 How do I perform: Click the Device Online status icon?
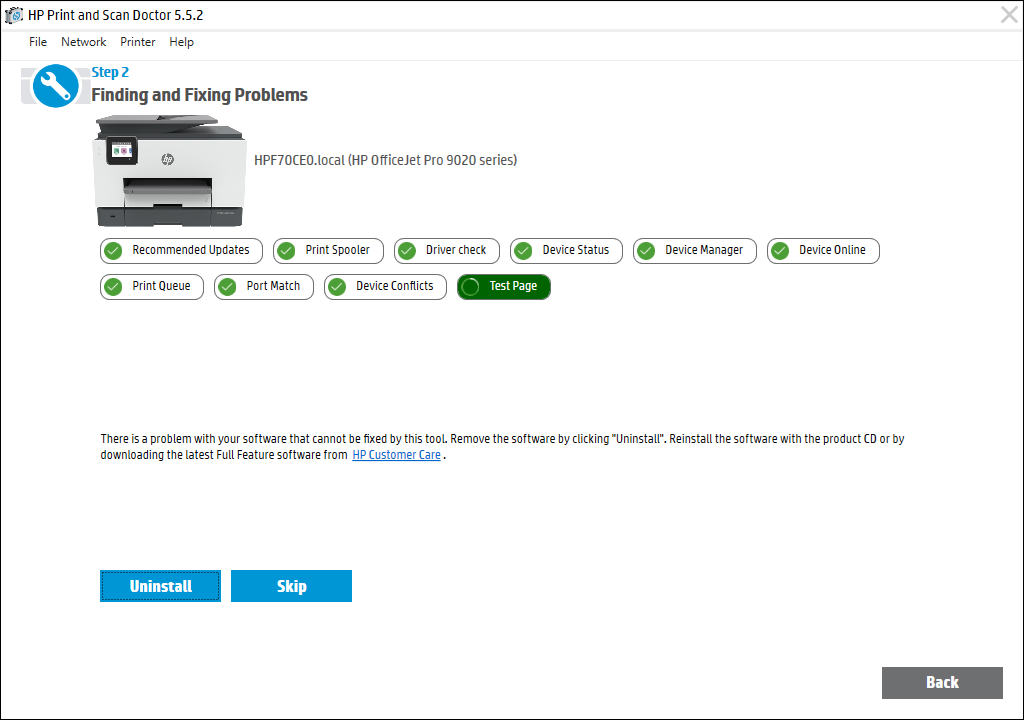tap(780, 251)
